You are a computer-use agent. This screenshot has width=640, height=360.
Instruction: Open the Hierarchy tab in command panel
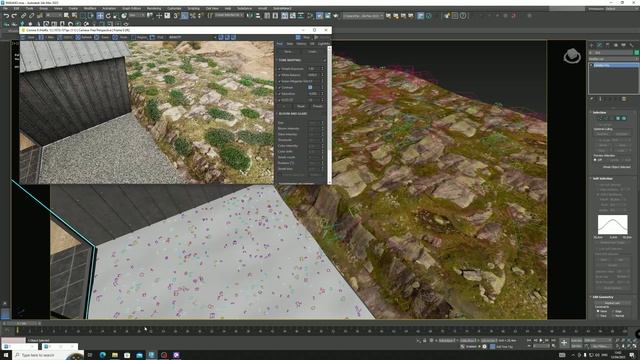click(x=607, y=45)
